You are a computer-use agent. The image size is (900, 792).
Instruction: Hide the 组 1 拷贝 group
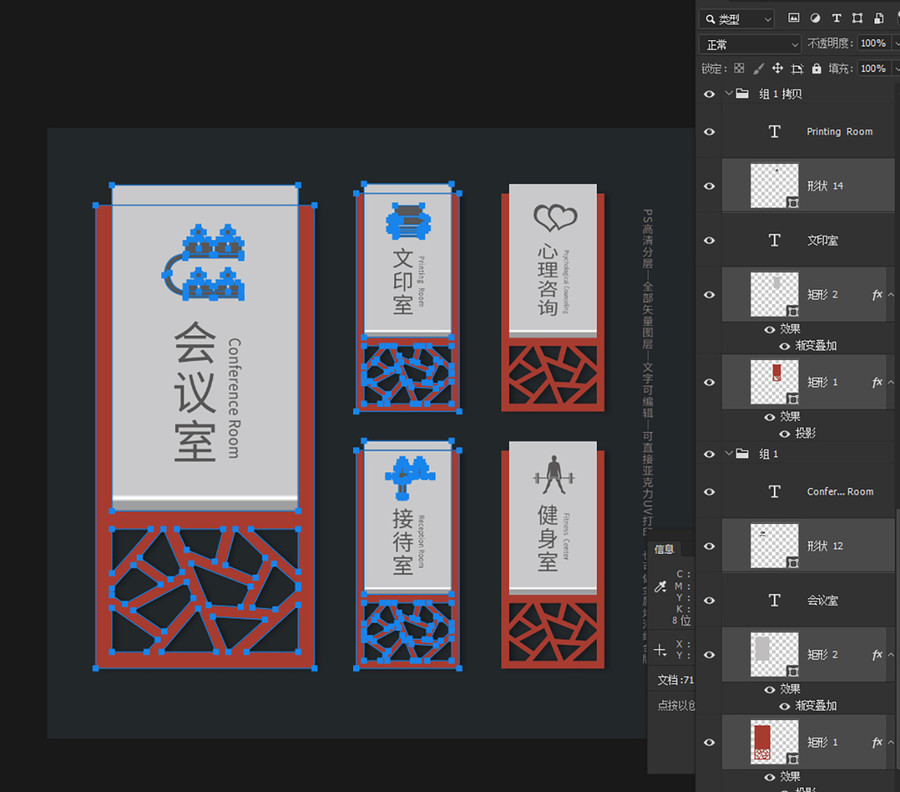709,94
